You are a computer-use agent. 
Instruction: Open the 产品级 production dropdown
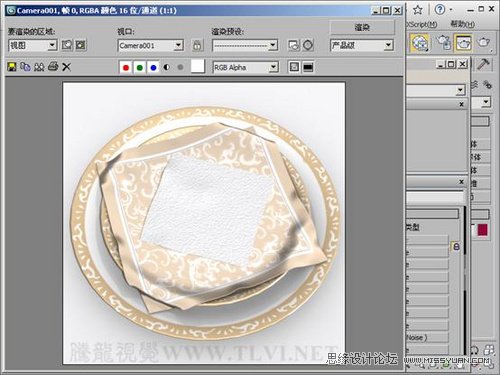(362, 45)
